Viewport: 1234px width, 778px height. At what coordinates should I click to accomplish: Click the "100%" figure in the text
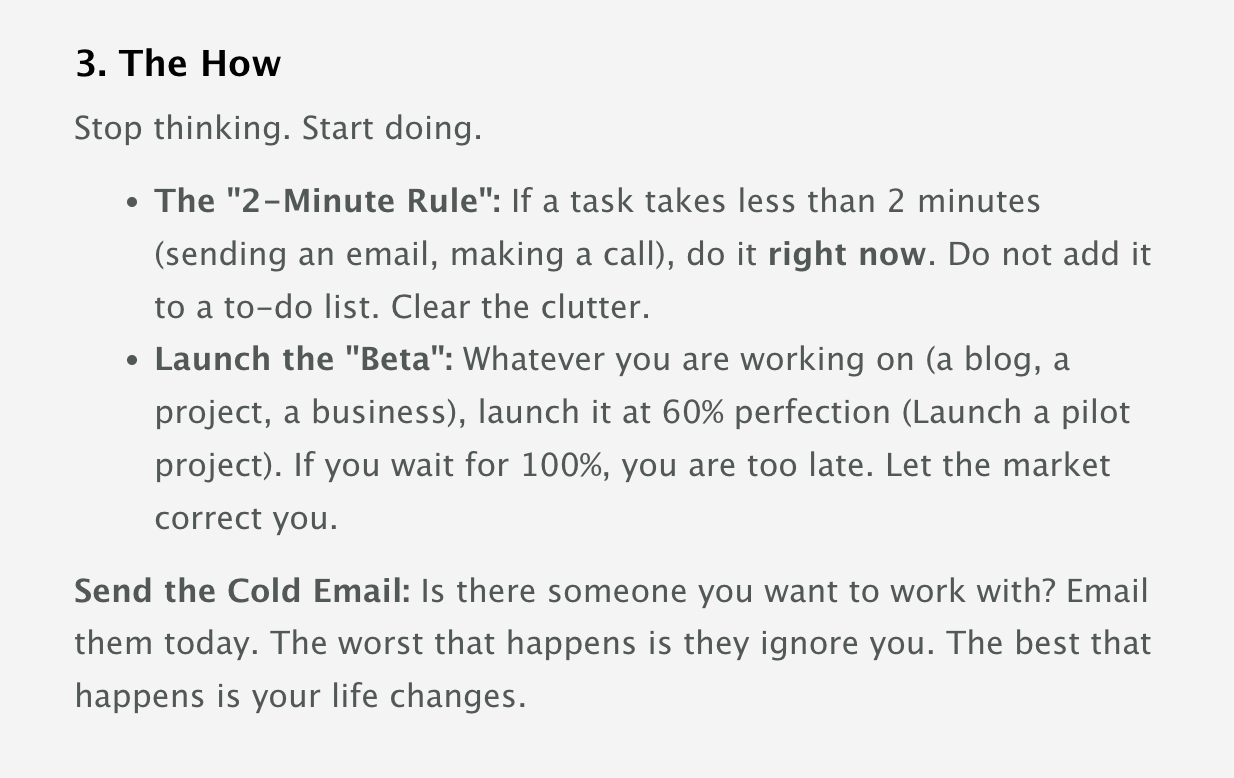pyautogui.click(x=562, y=465)
